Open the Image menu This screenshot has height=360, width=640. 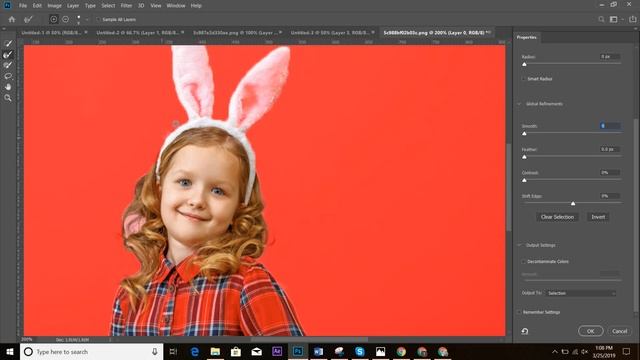point(54,6)
